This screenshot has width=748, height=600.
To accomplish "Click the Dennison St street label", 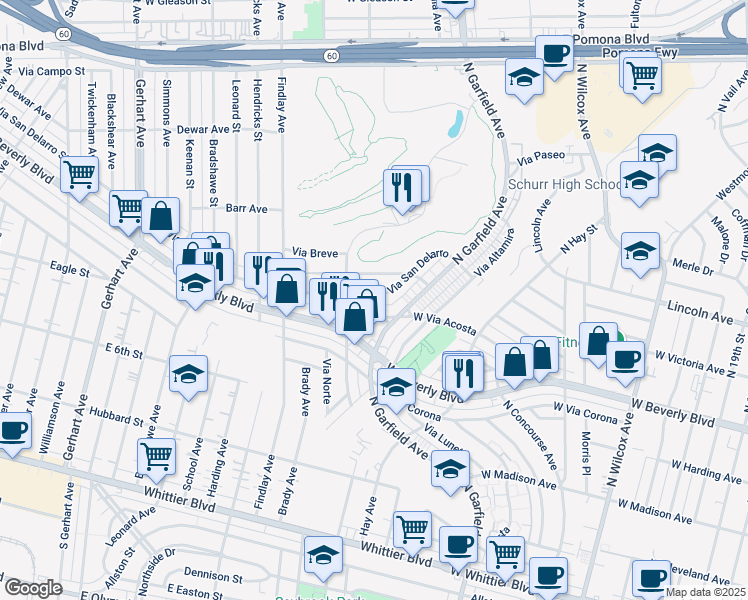I will click(x=213, y=575).
